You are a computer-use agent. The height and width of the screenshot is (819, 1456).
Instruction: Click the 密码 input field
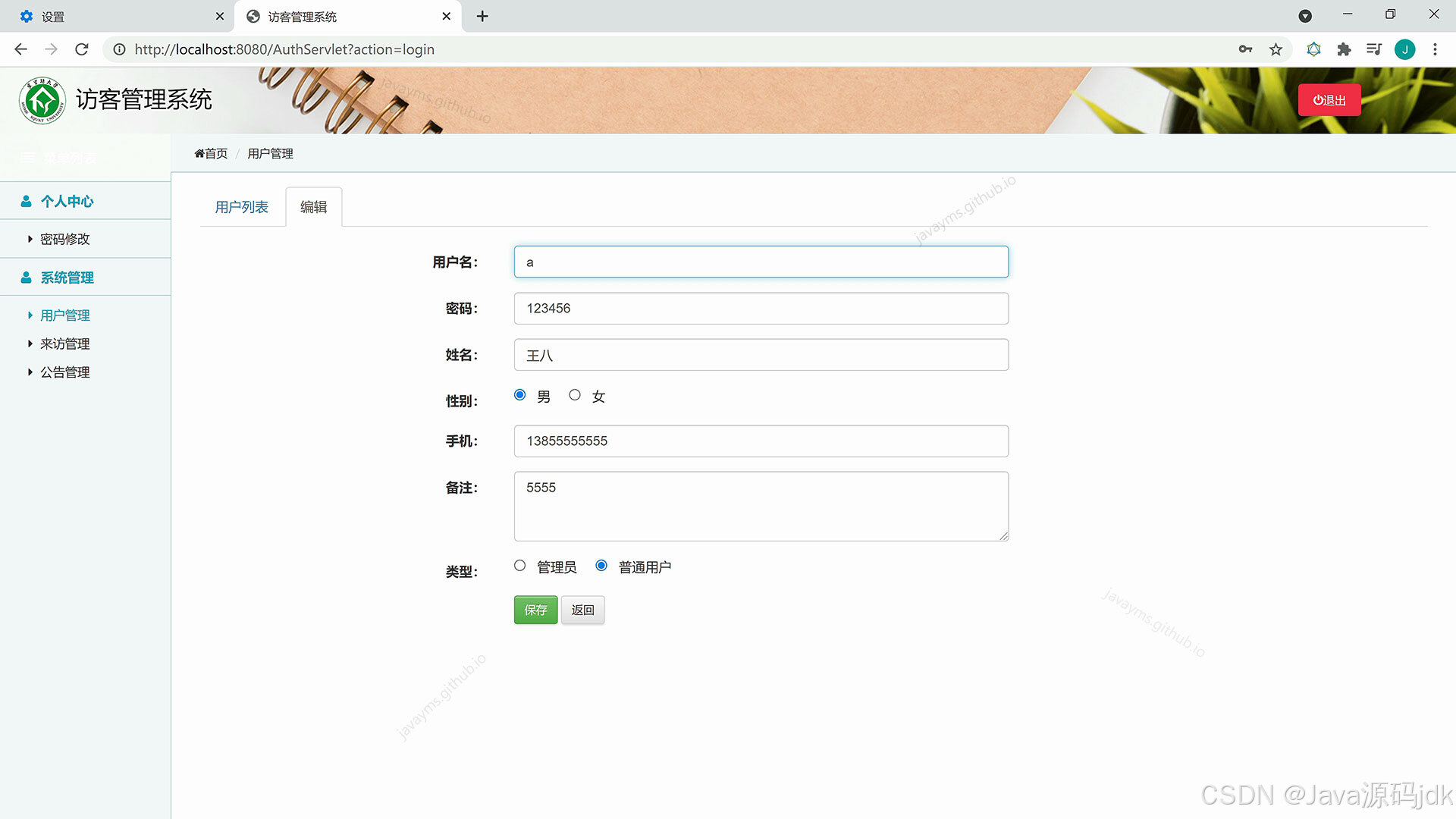pyautogui.click(x=761, y=308)
